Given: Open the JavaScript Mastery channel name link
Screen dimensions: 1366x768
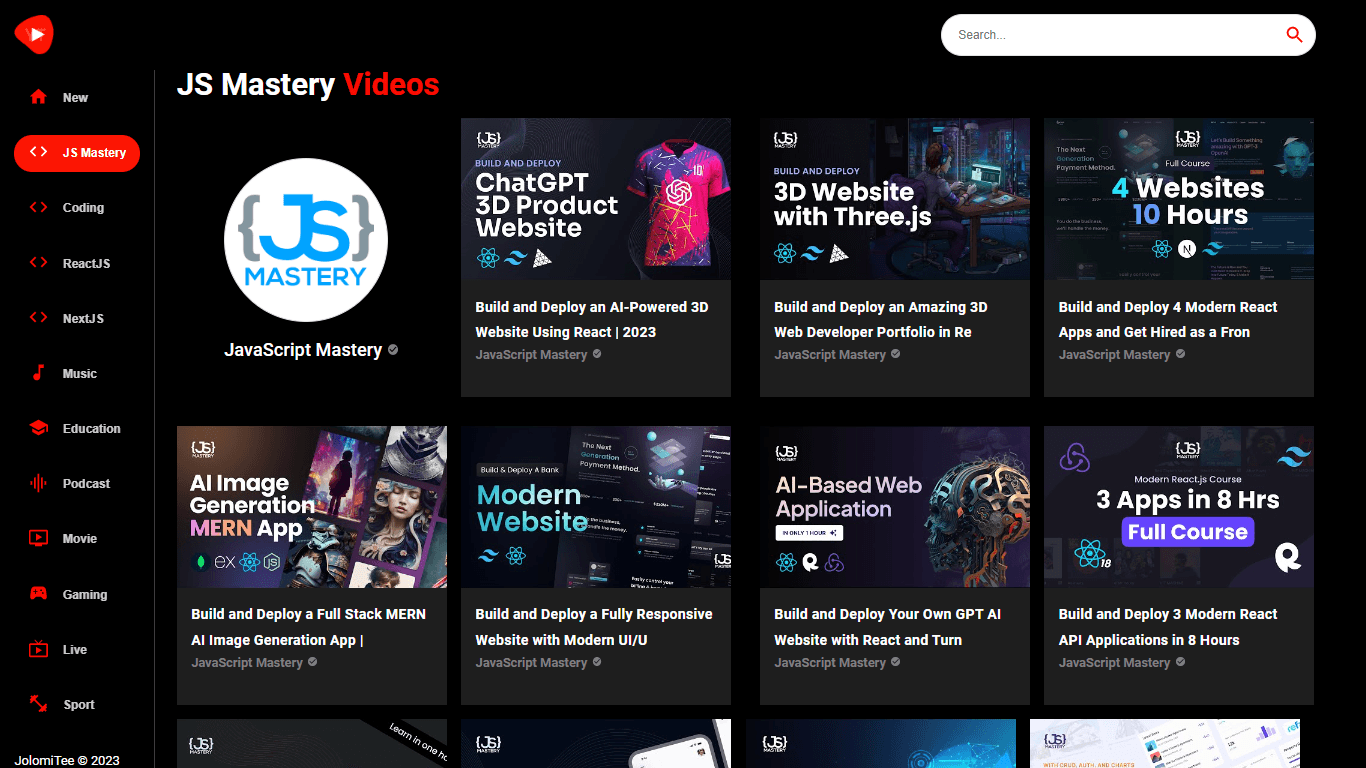Looking at the screenshot, I should pos(303,350).
